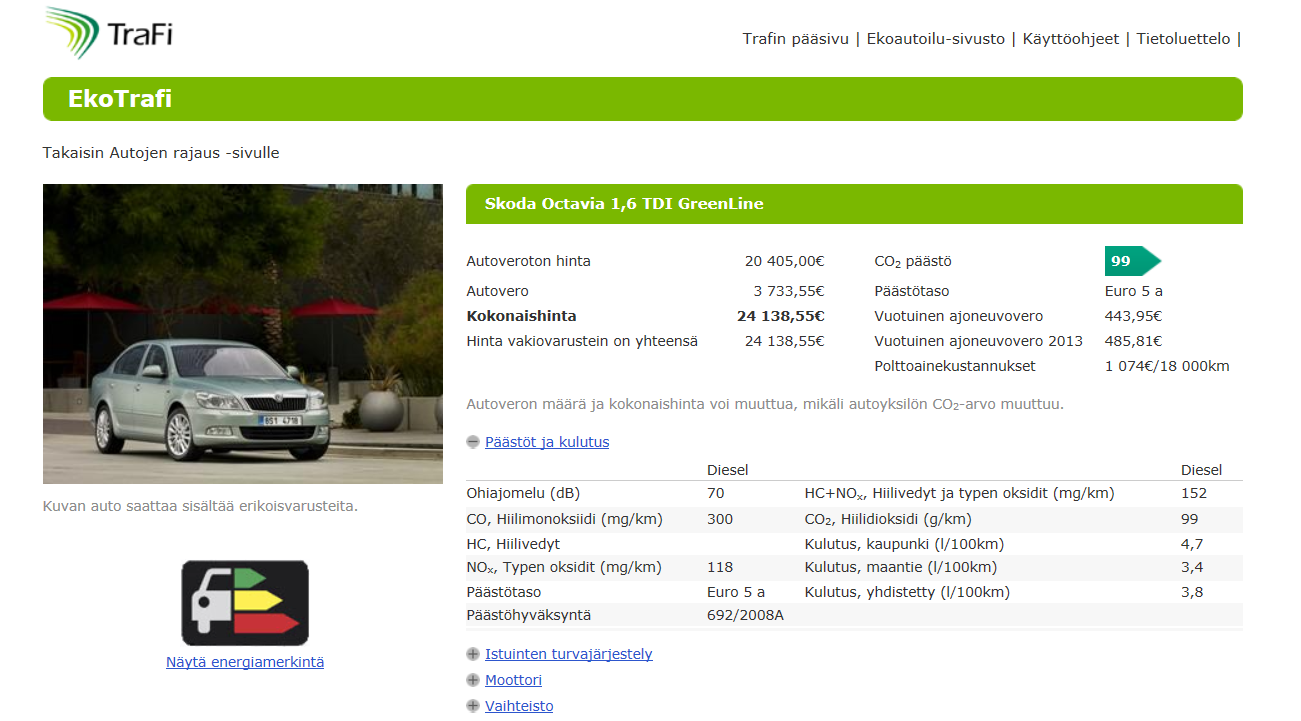1301x721 pixels.
Task: Click Kulutus, kaupunki value 4,7
Action: (1192, 544)
